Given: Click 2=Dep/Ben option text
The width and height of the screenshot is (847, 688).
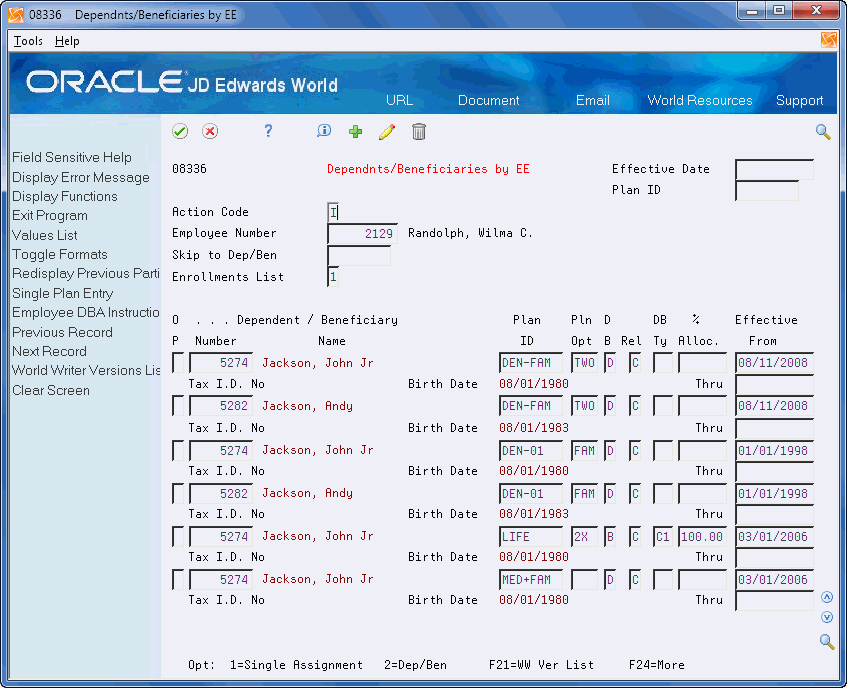Looking at the screenshot, I should point(415,665).
